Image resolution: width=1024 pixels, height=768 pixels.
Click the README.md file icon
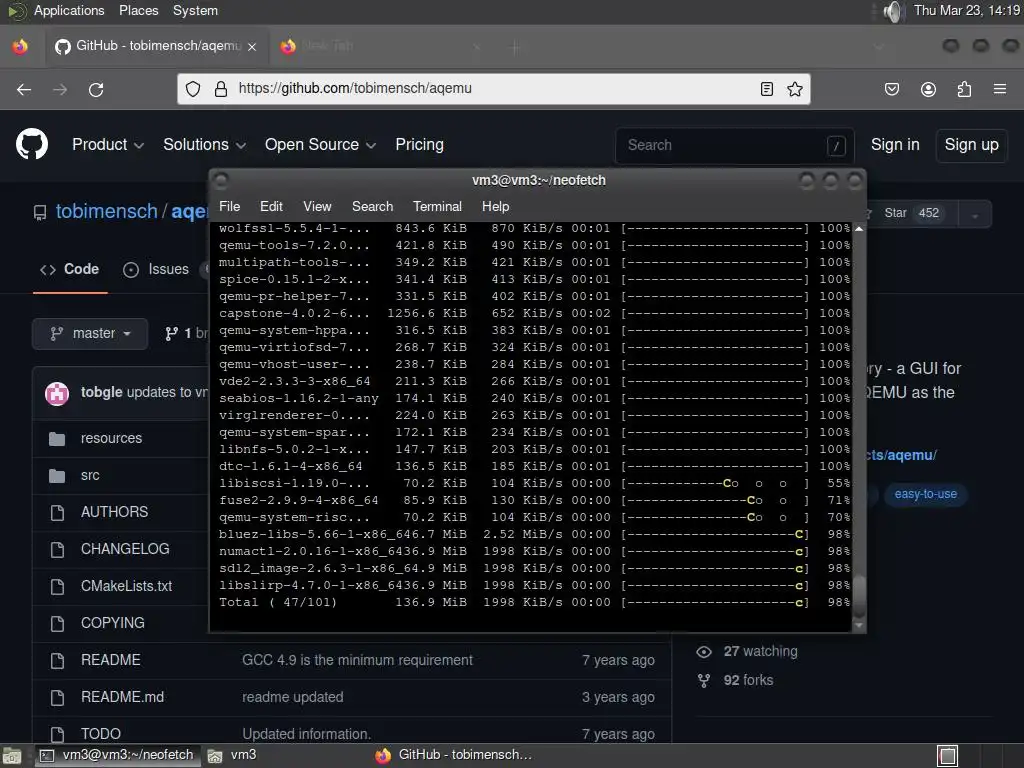(x=57, y=697)
